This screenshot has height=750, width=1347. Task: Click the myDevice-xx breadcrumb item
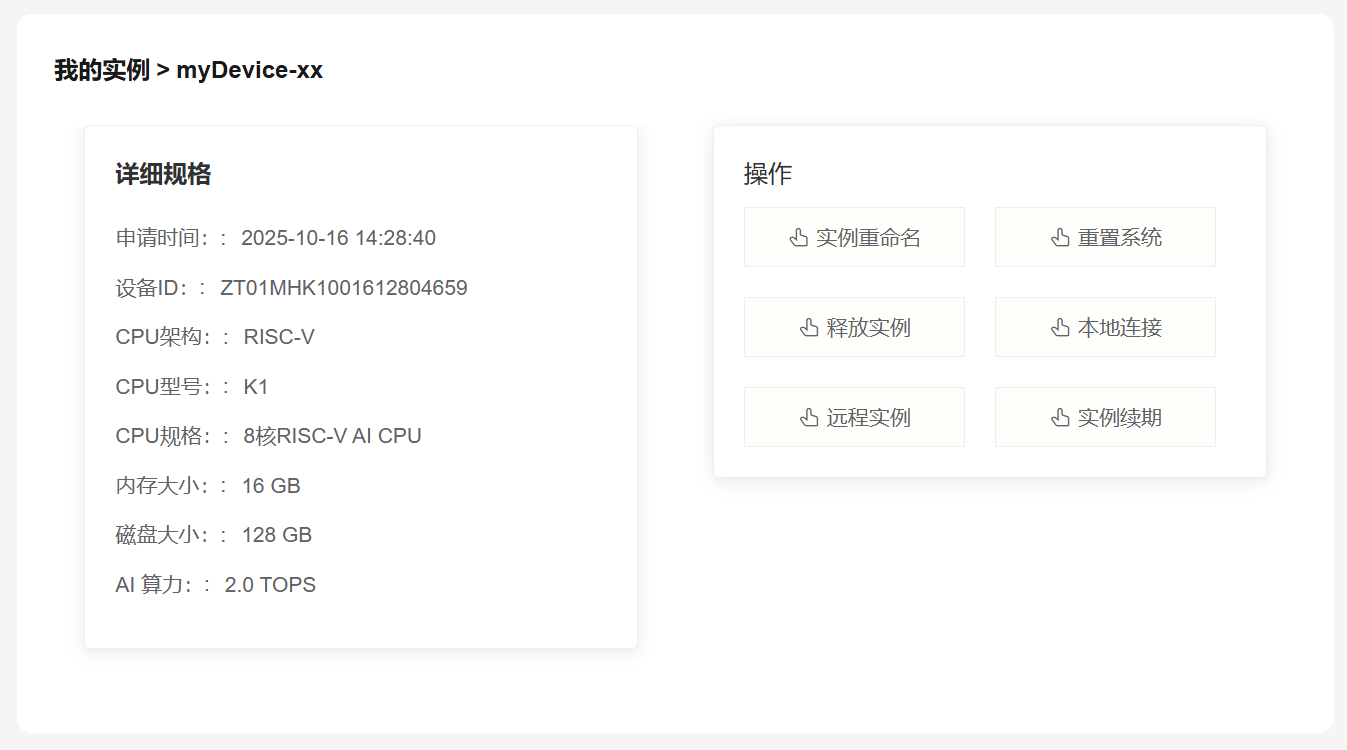click(250, 70)
